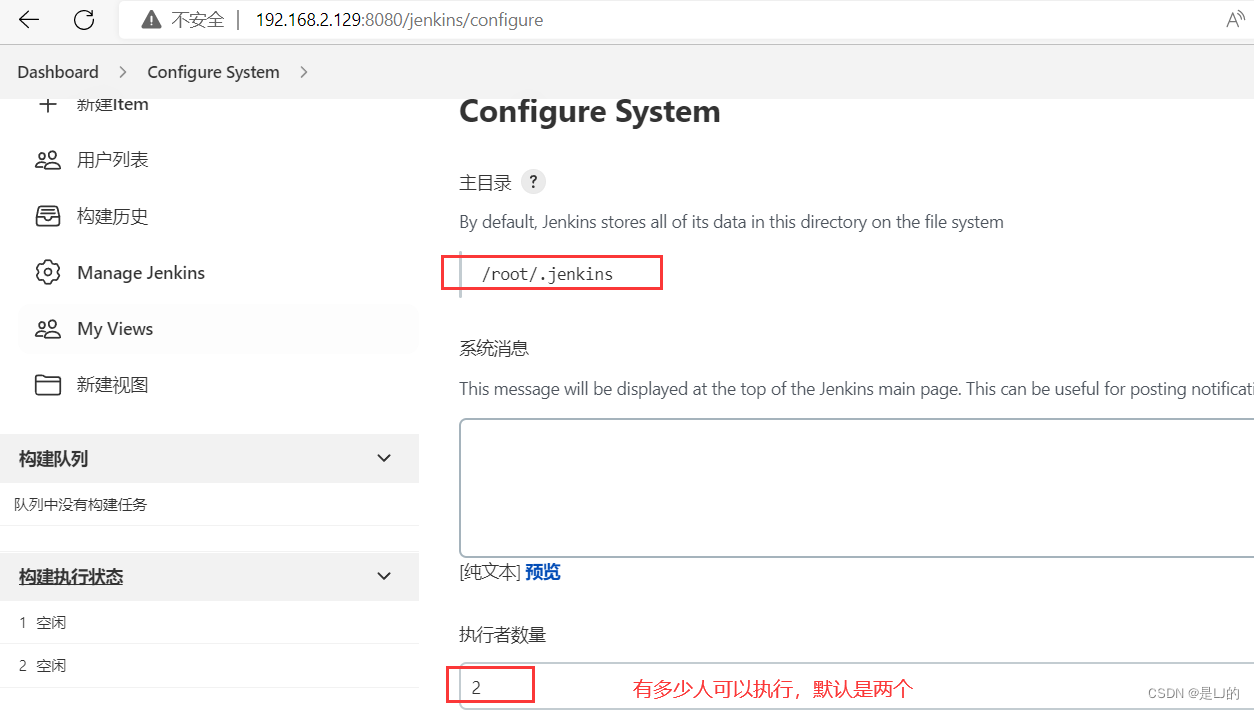Open read aloud icon in address bar

[x=1236, y=20]
